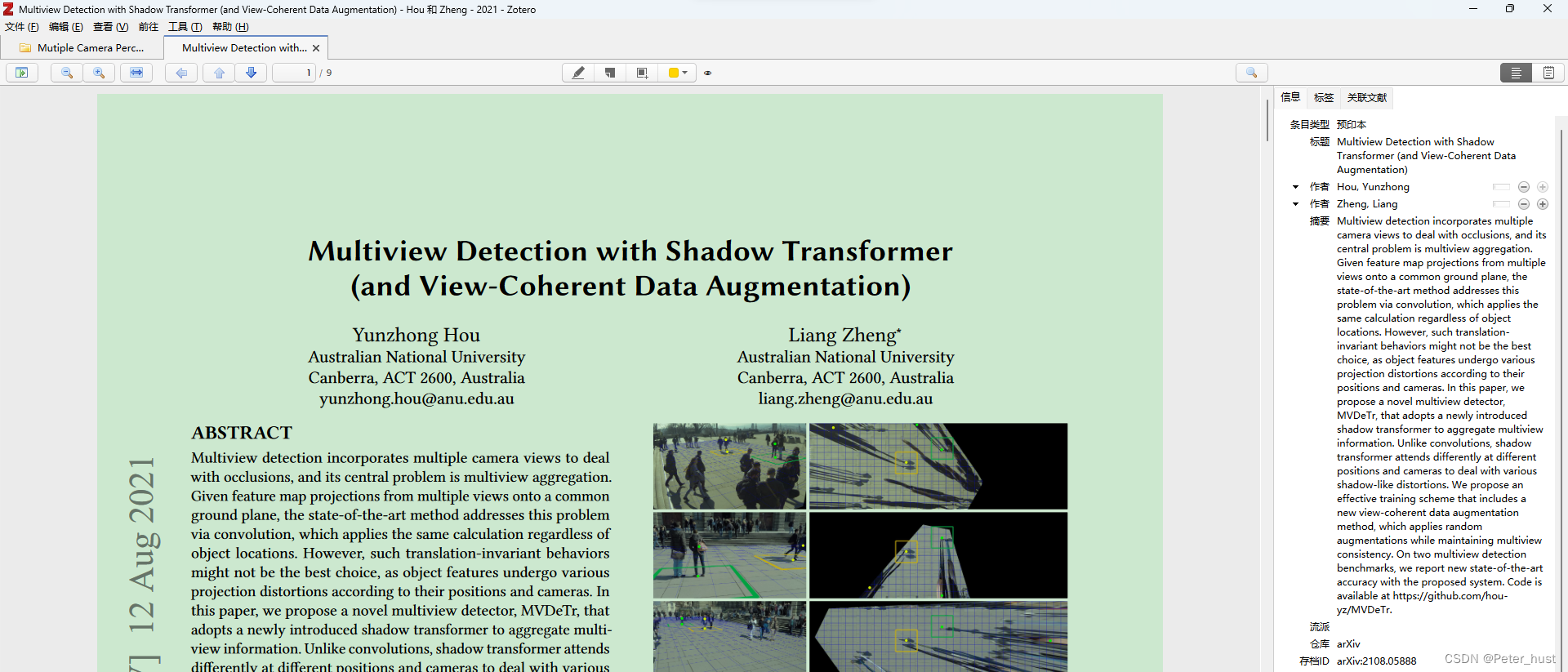The width and height of the screenshot is (1568, 672).
Task: Select the 标签 tab in item pane
Action: 1324,97
